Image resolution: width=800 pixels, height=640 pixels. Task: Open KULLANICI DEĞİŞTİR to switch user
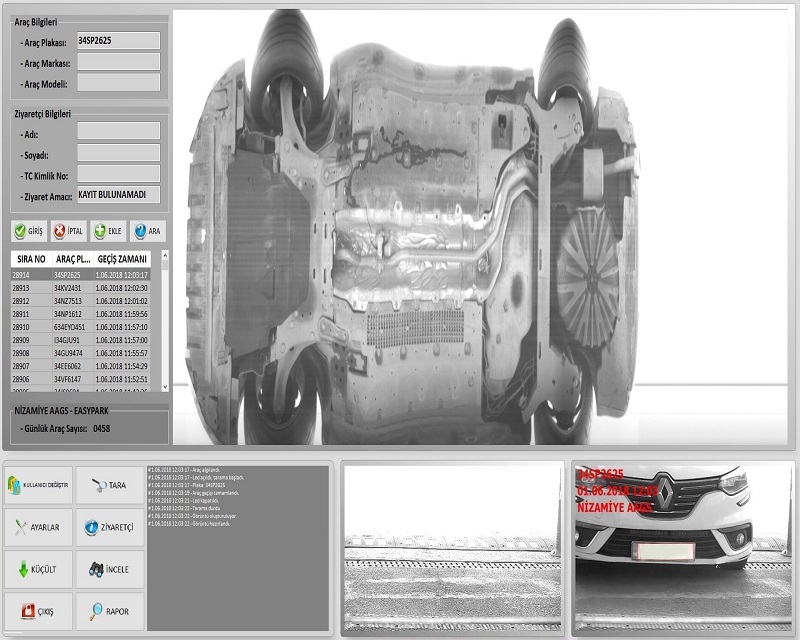pyautogui.click(x=38, y=485)
